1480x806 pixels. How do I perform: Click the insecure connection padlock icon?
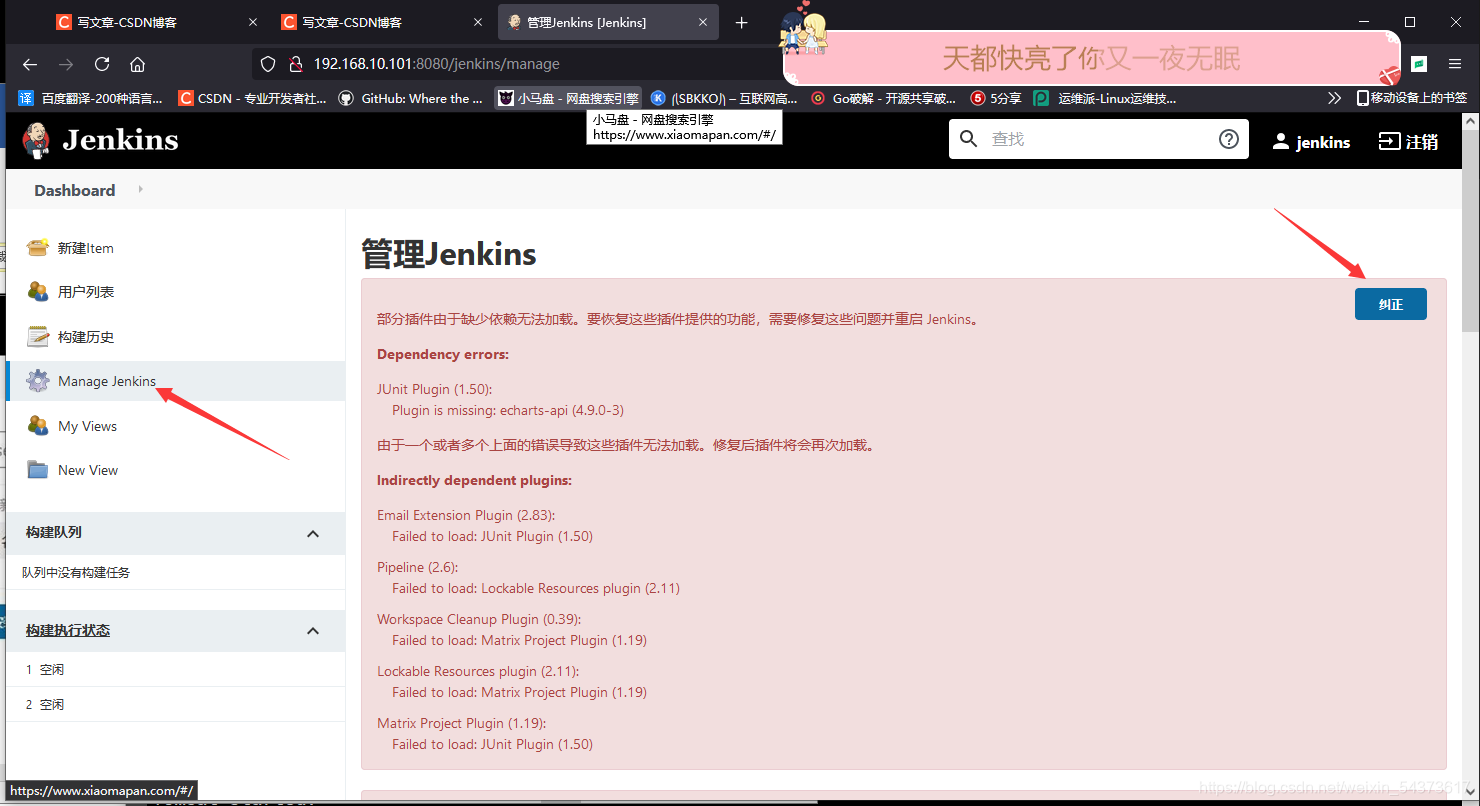[295, 64]
